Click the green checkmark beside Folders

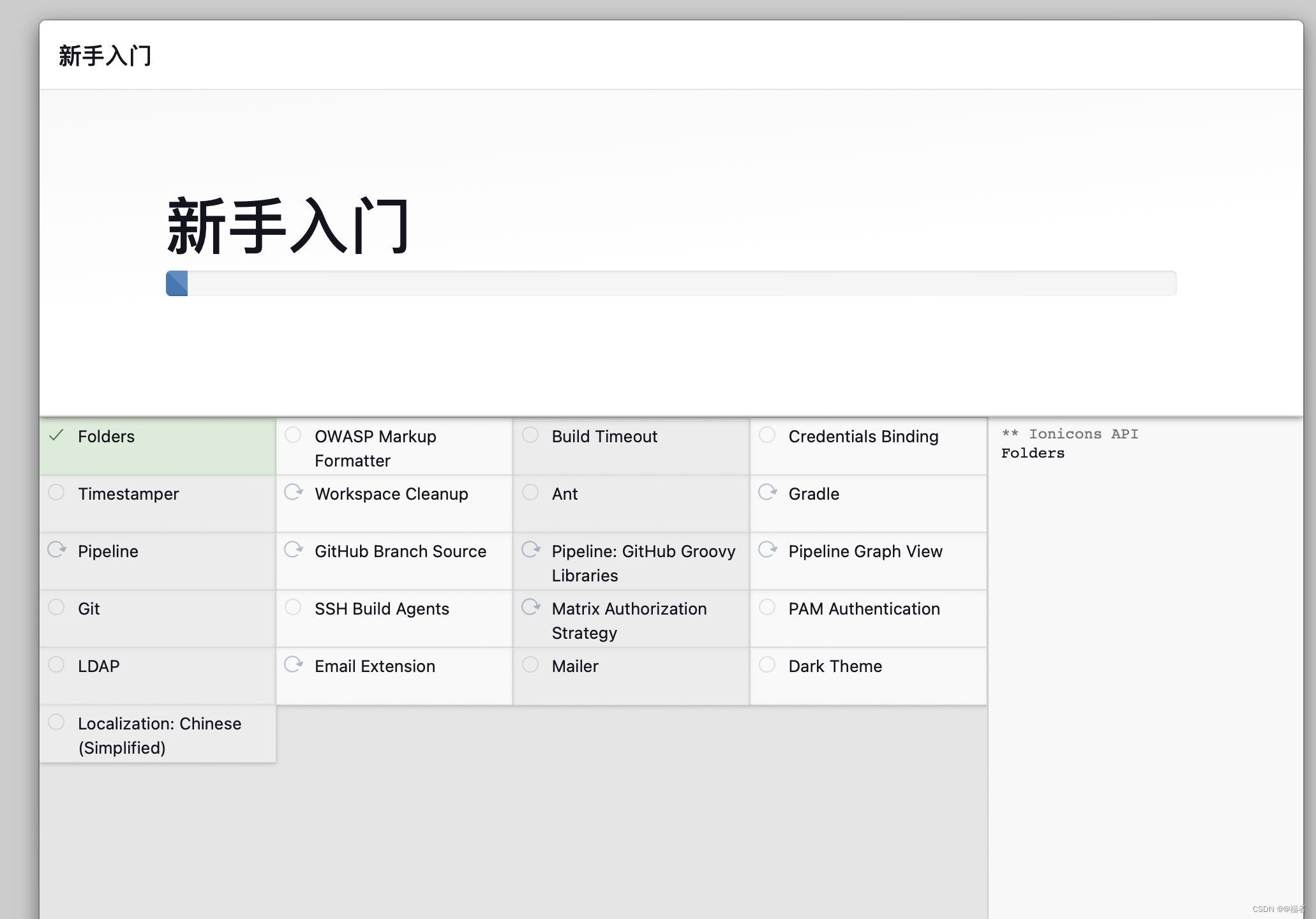(56, 435)
